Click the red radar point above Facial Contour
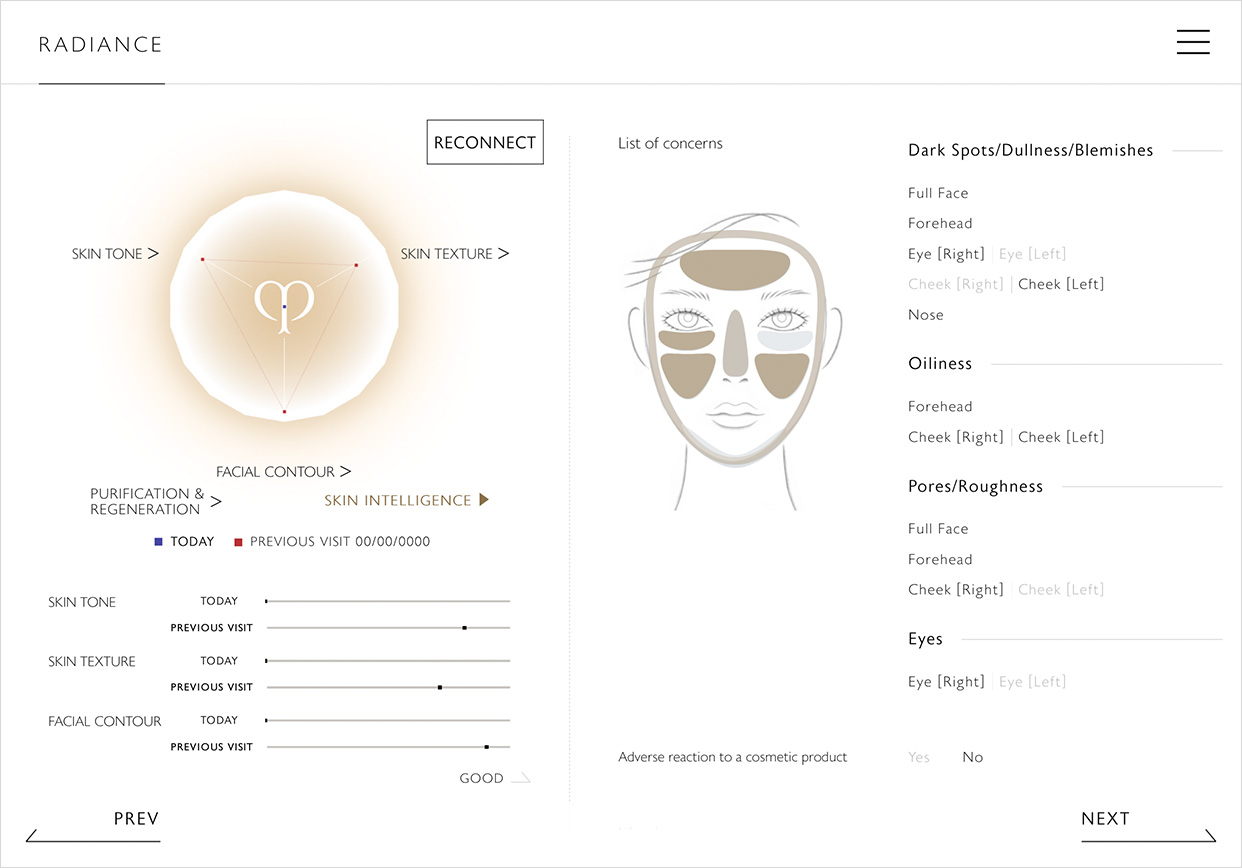Screen dimensions: 1242x868 (x=284, y=412)
